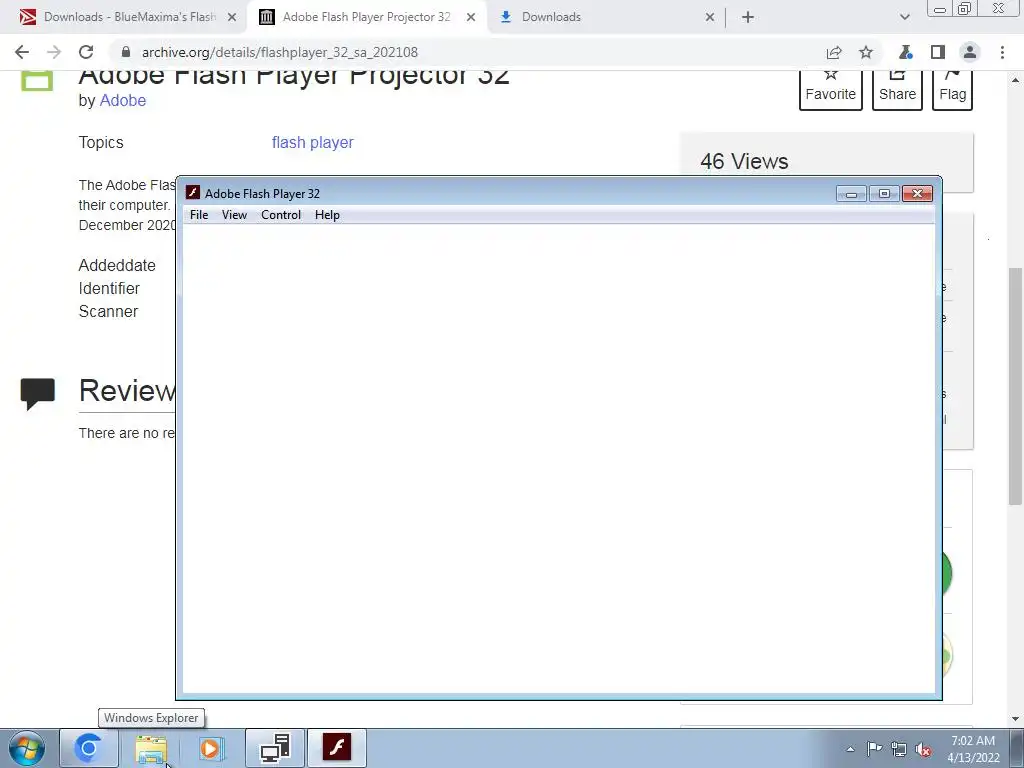Open the flash player topic link

[313, 142]
